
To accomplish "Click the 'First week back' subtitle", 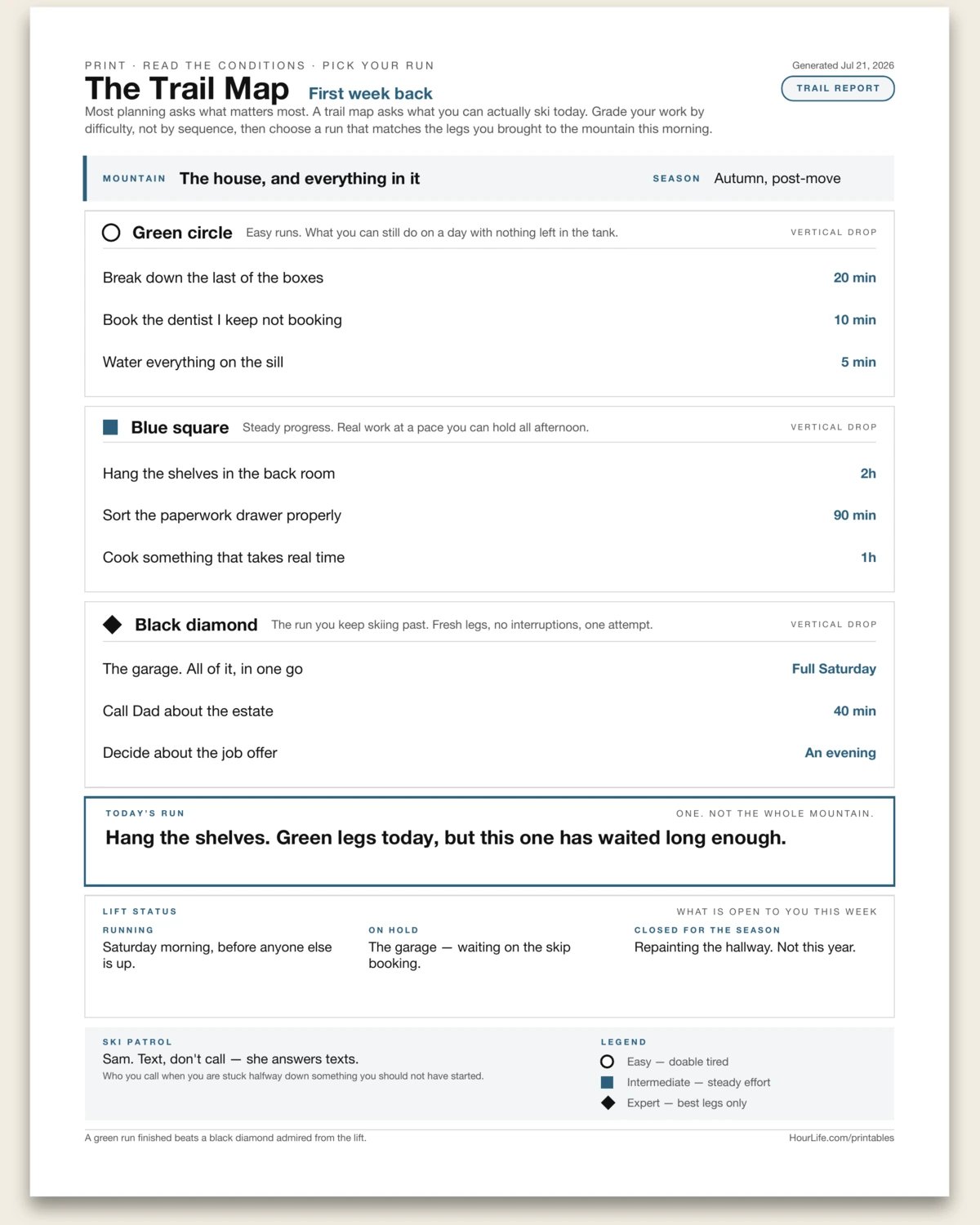I will (371, 94).
